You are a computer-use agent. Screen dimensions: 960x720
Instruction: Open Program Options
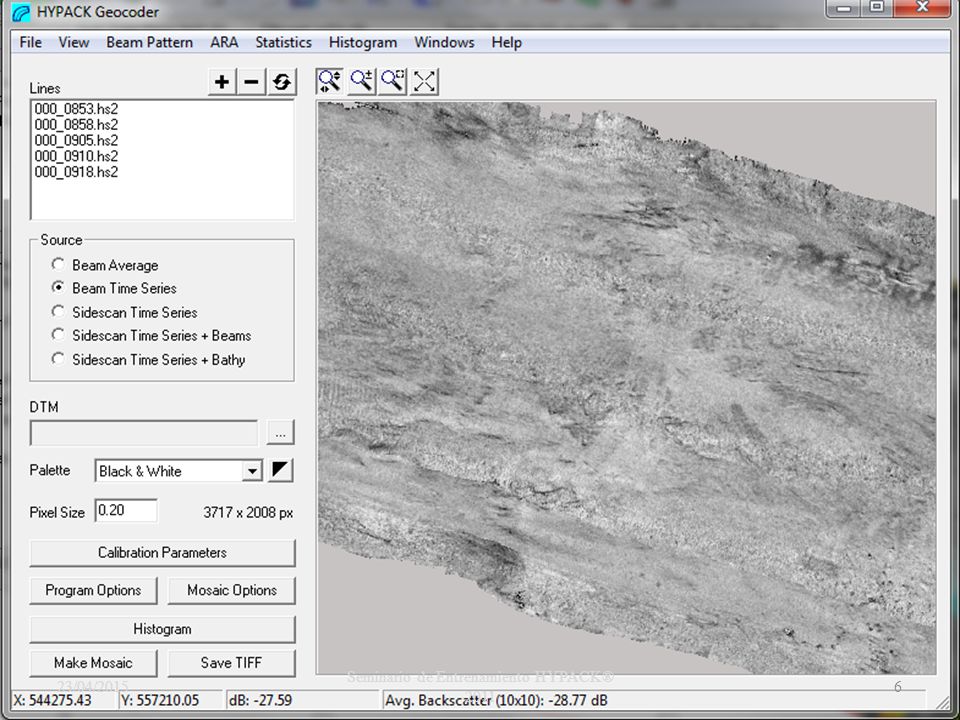click(x=93, y=590)
